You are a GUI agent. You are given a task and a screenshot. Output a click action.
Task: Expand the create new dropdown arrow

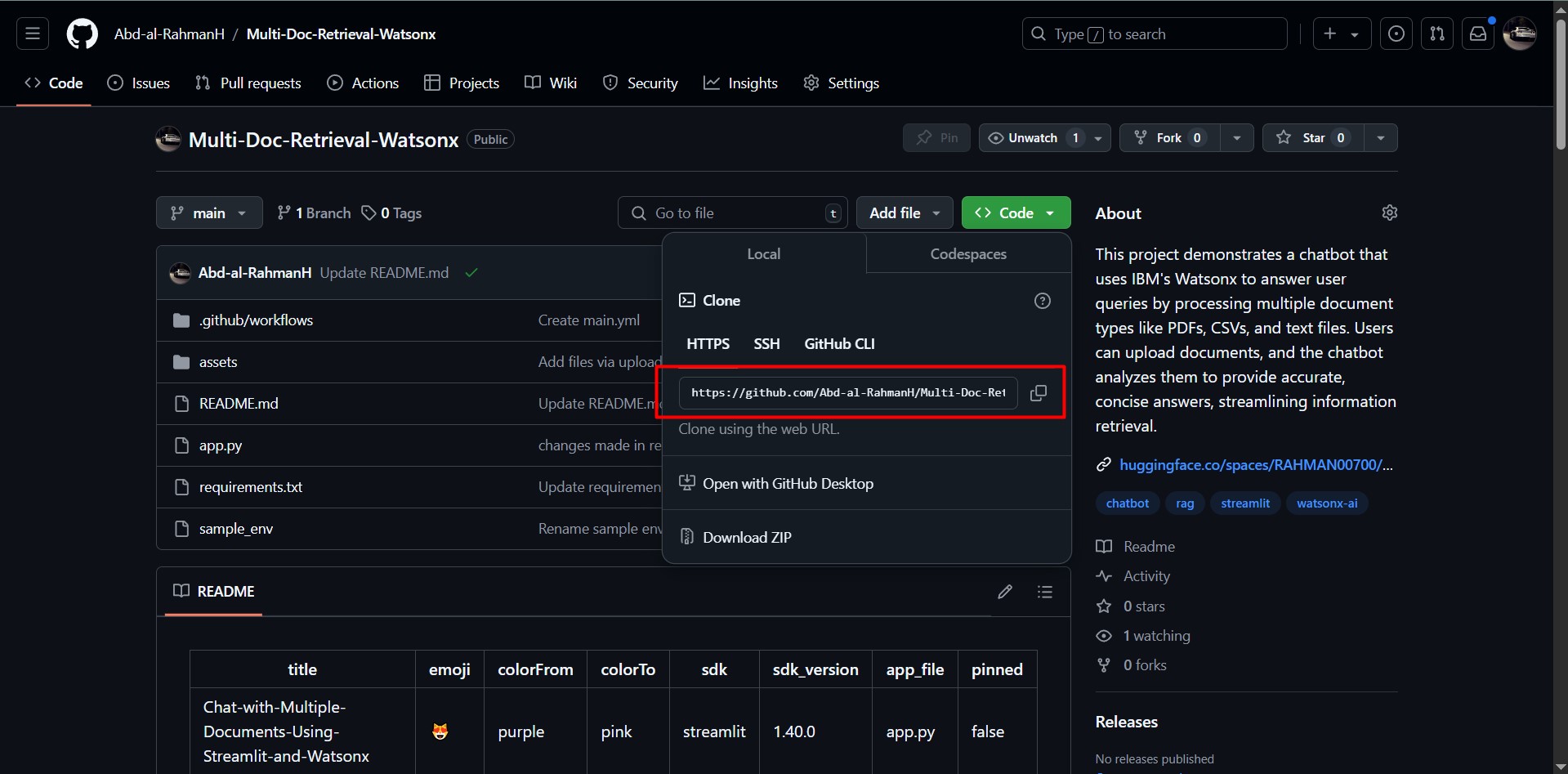pos(1356,34)
